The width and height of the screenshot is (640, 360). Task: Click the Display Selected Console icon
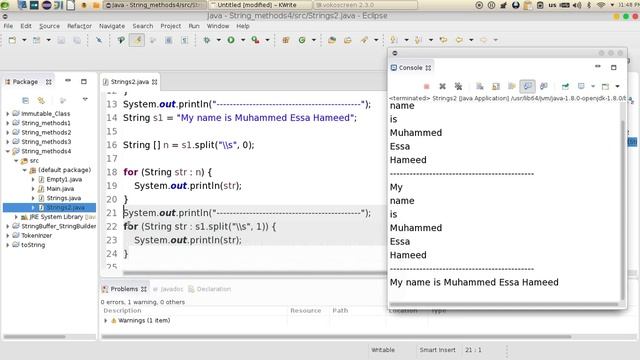pyautogui.click(x=581, y=87)
